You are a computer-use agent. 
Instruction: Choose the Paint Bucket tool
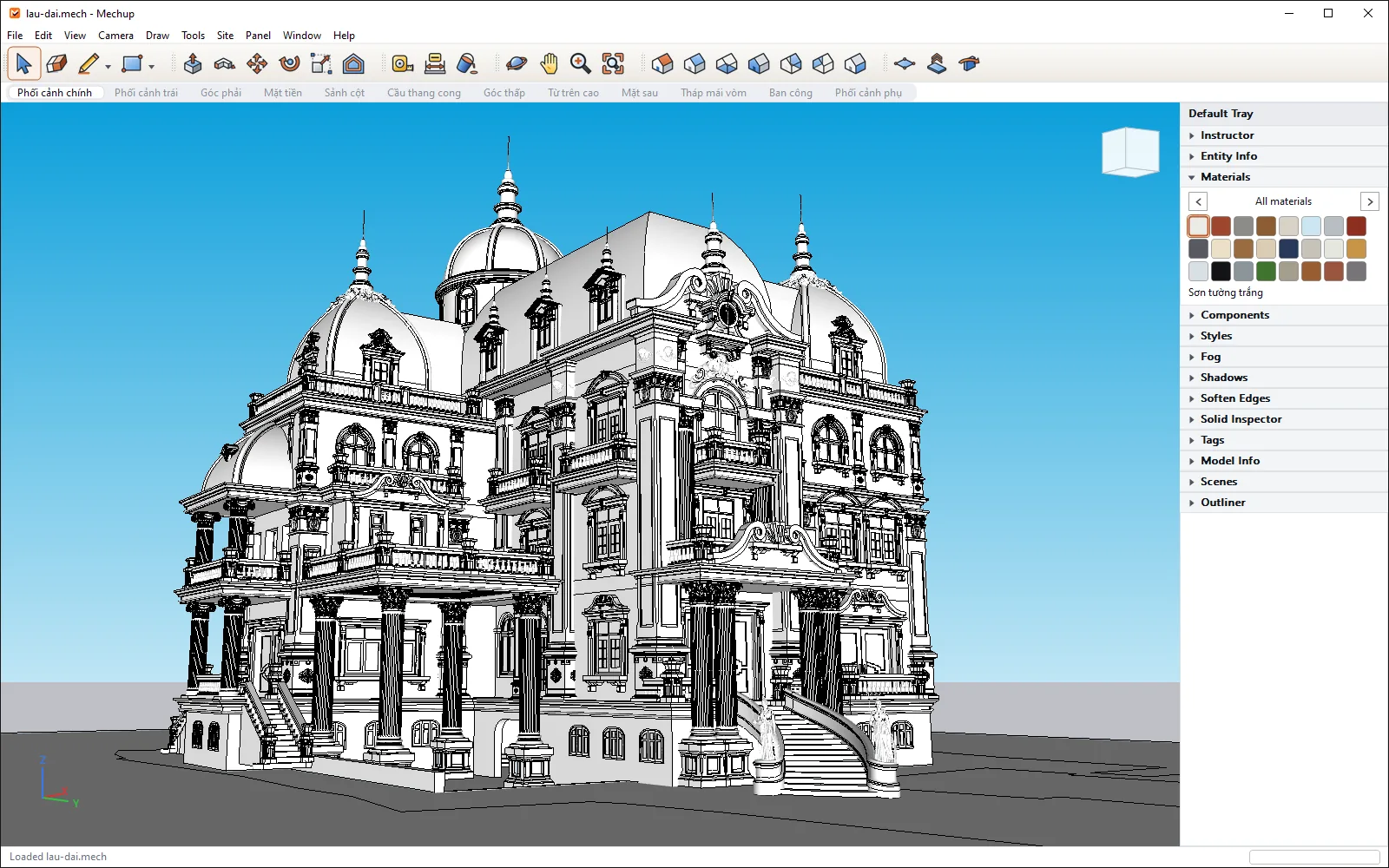tap(467, 63)
